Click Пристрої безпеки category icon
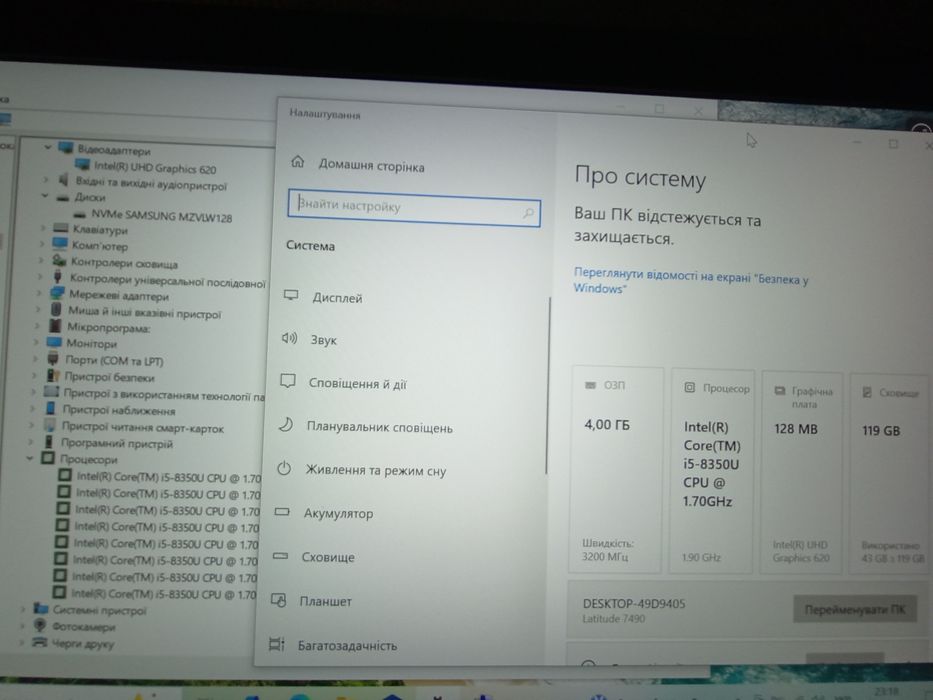Screen dimensions: 933x700 (53, 376)
